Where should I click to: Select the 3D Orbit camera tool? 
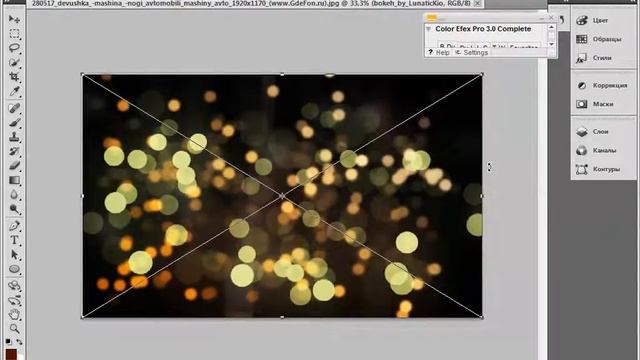14,300
